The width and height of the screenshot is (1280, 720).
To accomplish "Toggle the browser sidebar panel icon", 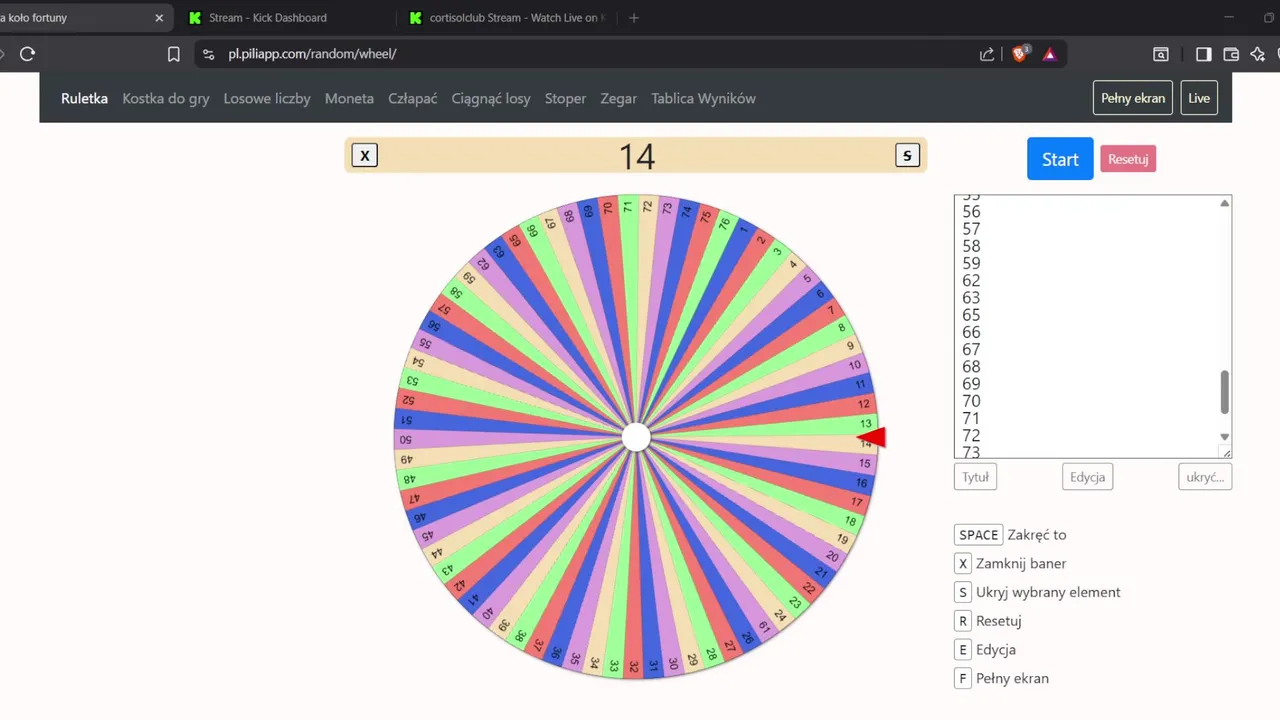I will (1204, 54).
